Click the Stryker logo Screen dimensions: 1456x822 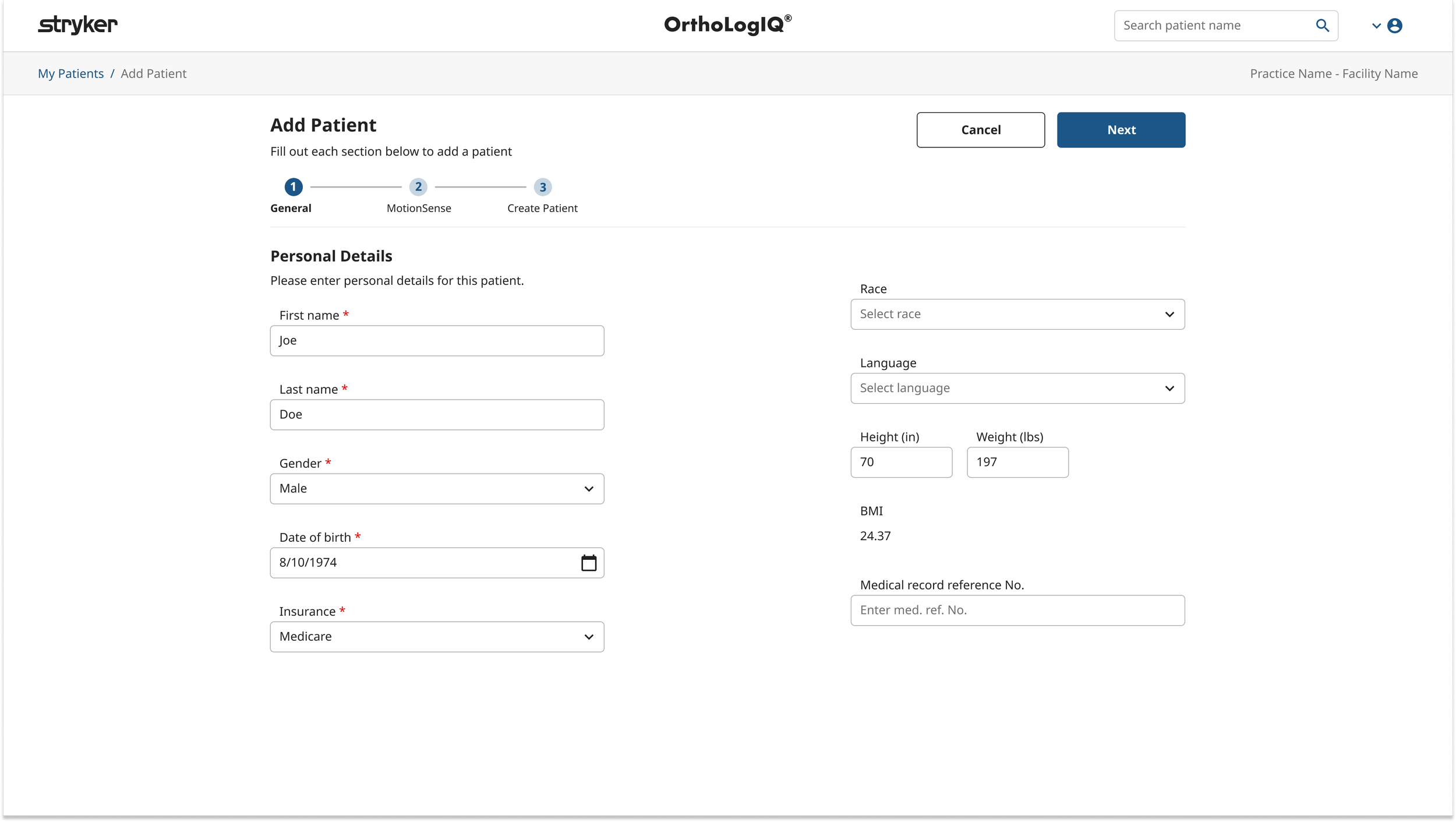pos(77,24)
